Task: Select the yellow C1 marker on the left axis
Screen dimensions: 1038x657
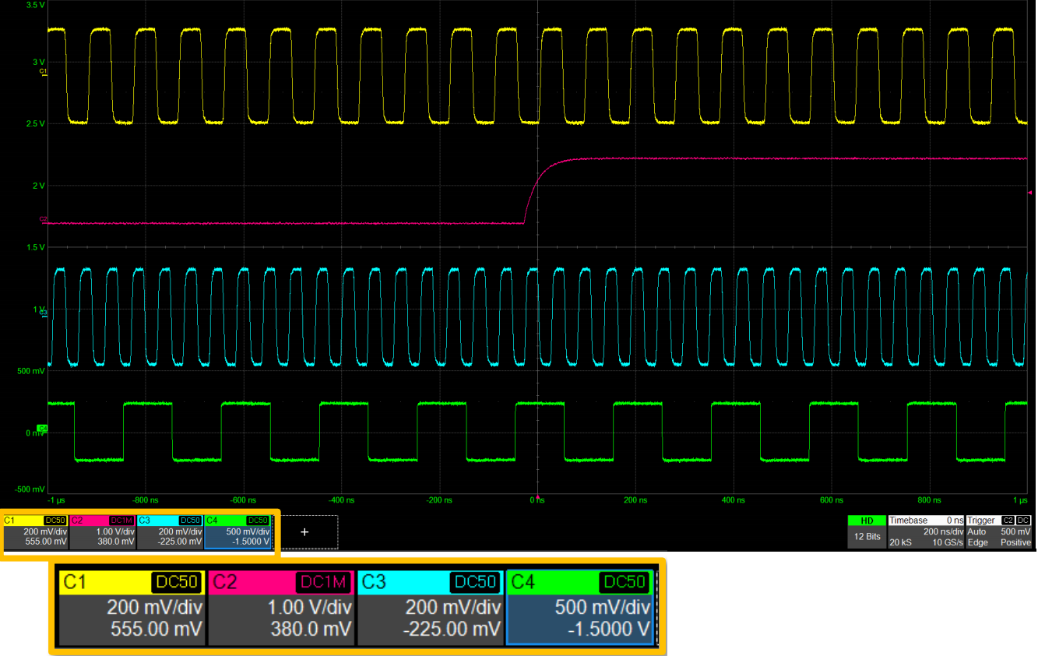Action: [44, 72]
